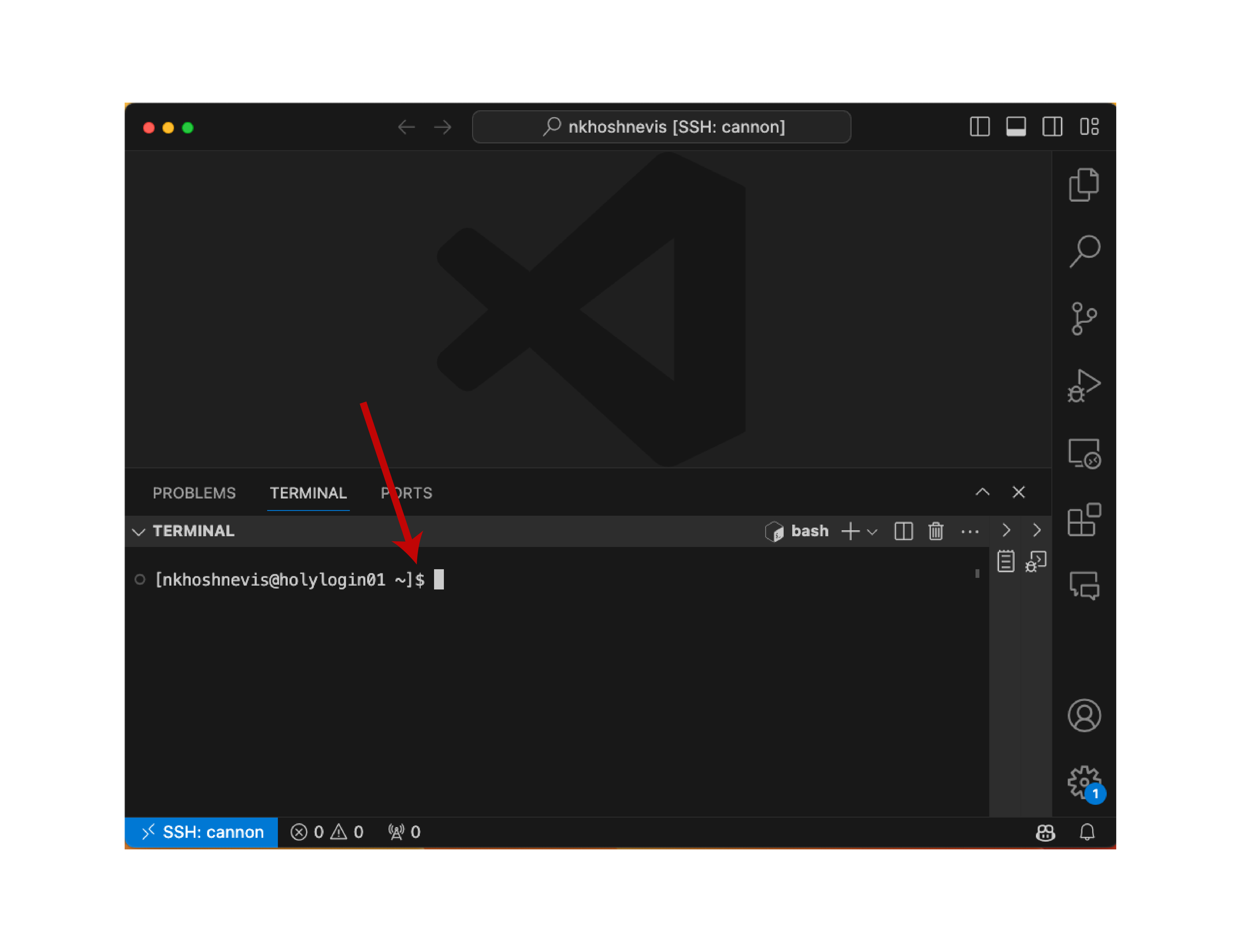1240x952 pixels.
Task: Click the debug terminal icon beside terminal
Action: coord(1035,561)
